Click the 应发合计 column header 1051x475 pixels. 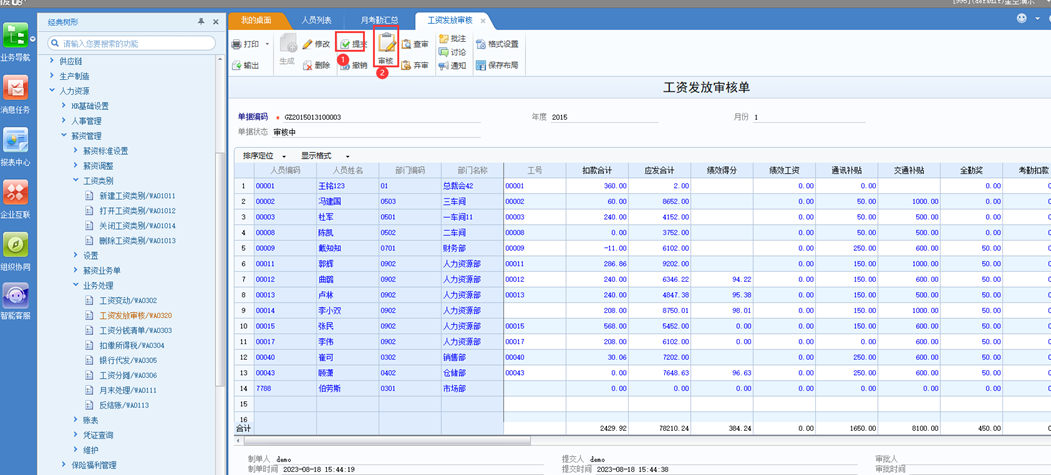coord(660,169)
